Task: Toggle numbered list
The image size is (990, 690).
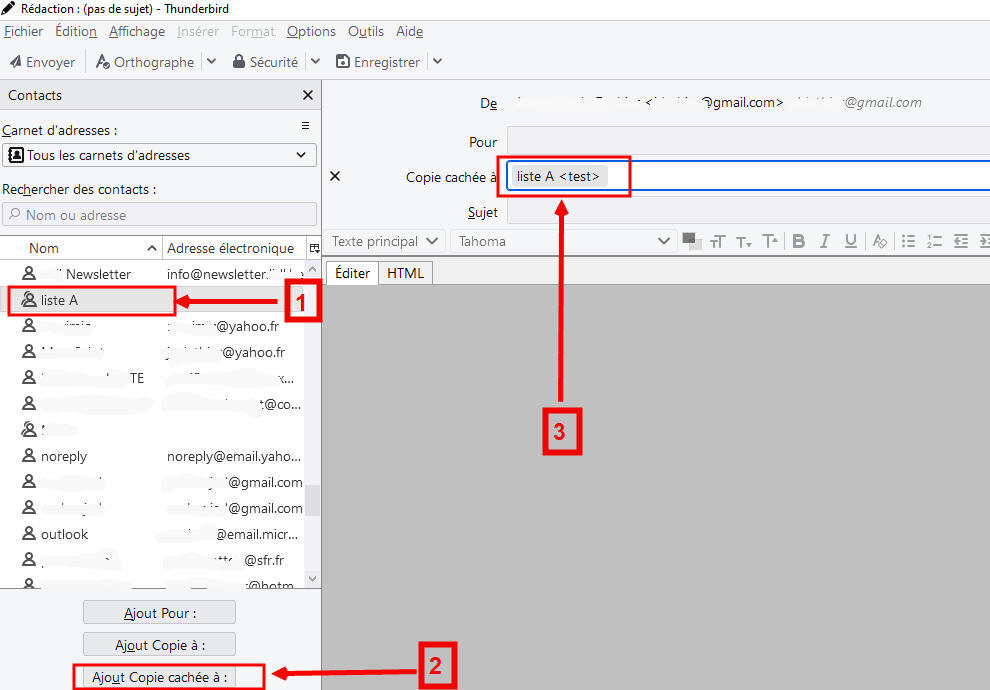Action: click(934, 241)
